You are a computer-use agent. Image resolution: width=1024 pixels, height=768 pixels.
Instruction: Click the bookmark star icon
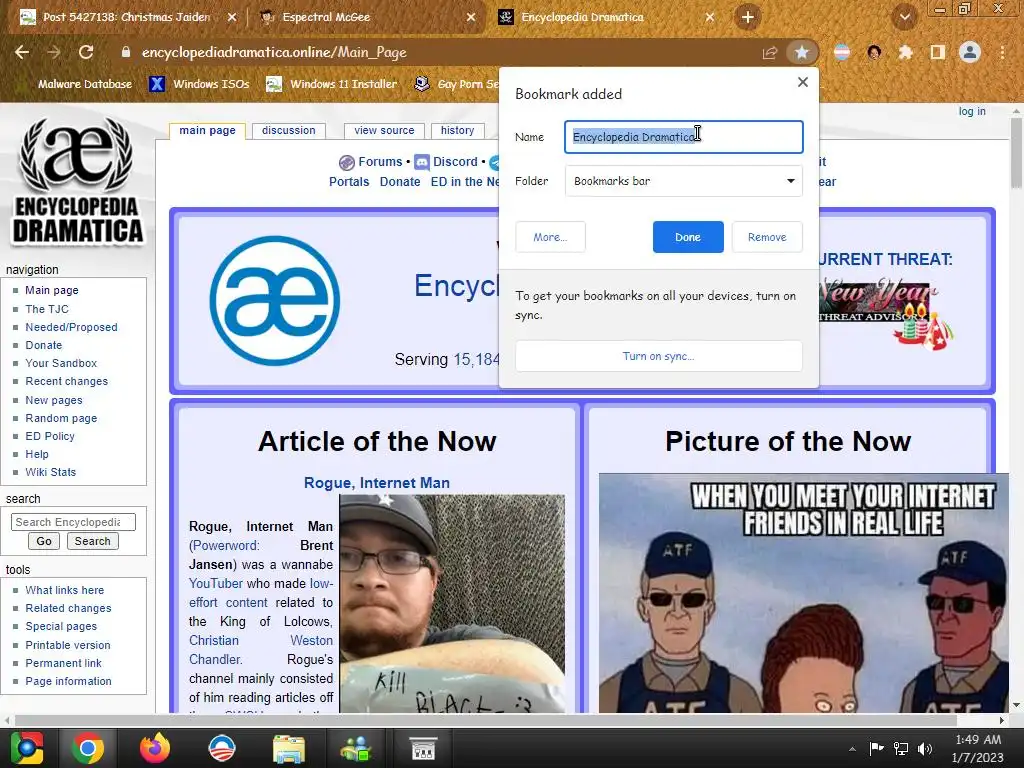802,52
